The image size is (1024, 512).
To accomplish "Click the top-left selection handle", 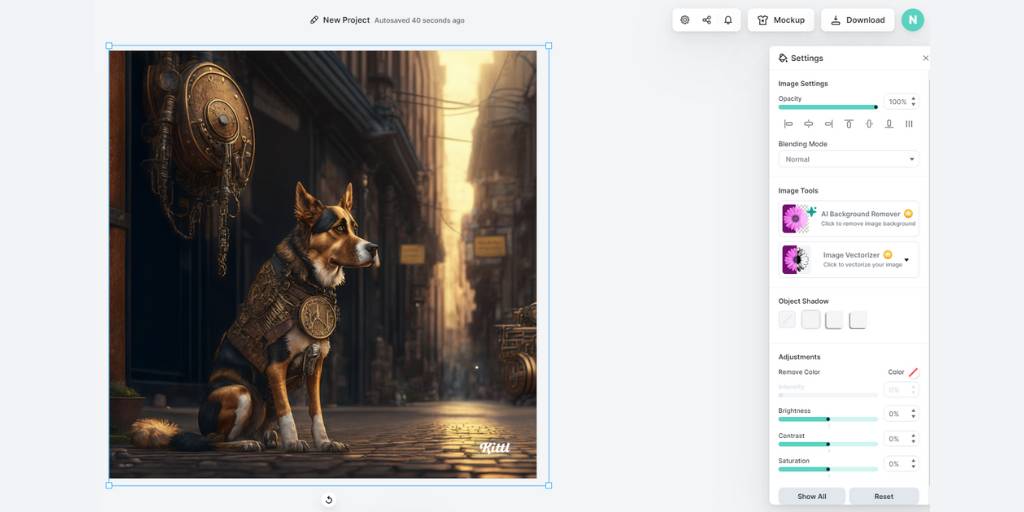I will coord(109,46).
